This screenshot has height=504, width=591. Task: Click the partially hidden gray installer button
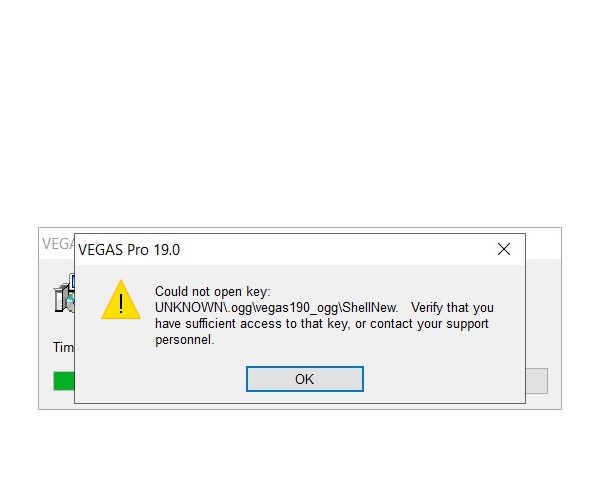click(537, 381)
